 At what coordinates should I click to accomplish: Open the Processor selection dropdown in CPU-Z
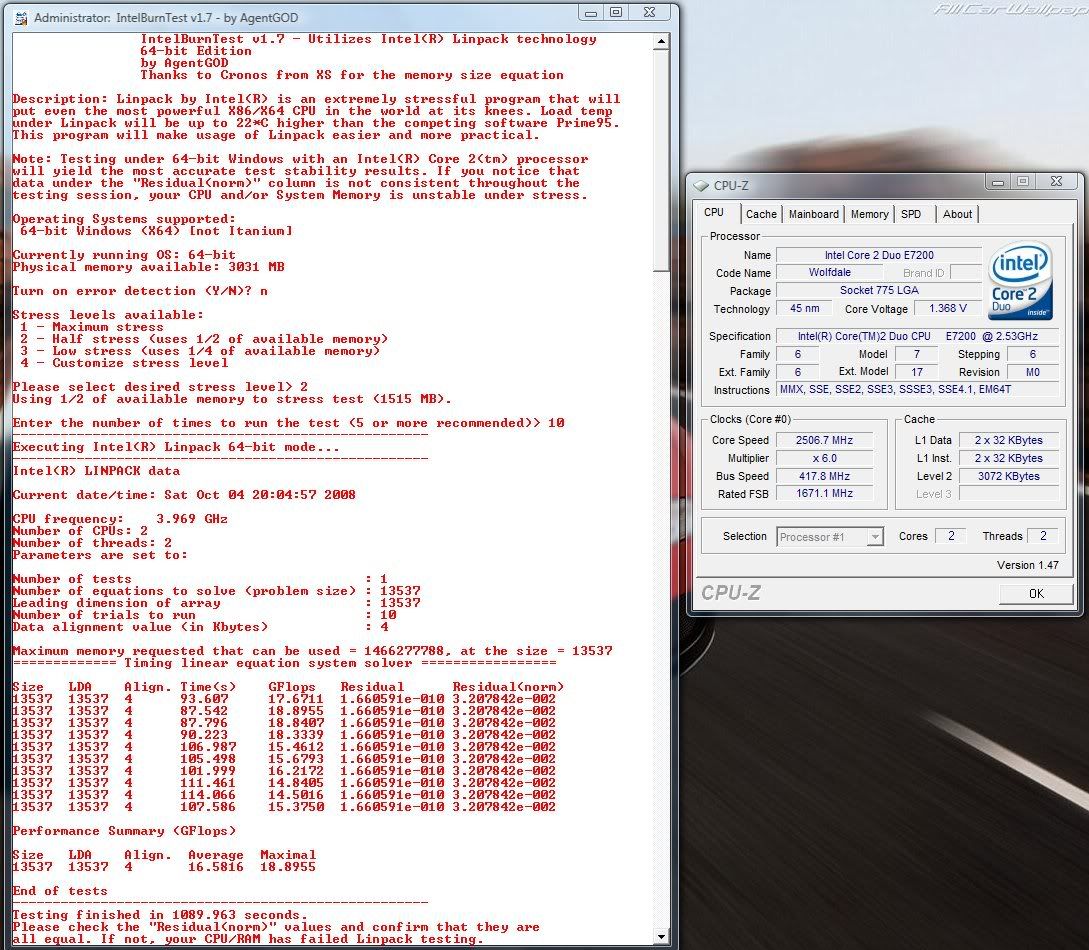(x=876, y=537)
